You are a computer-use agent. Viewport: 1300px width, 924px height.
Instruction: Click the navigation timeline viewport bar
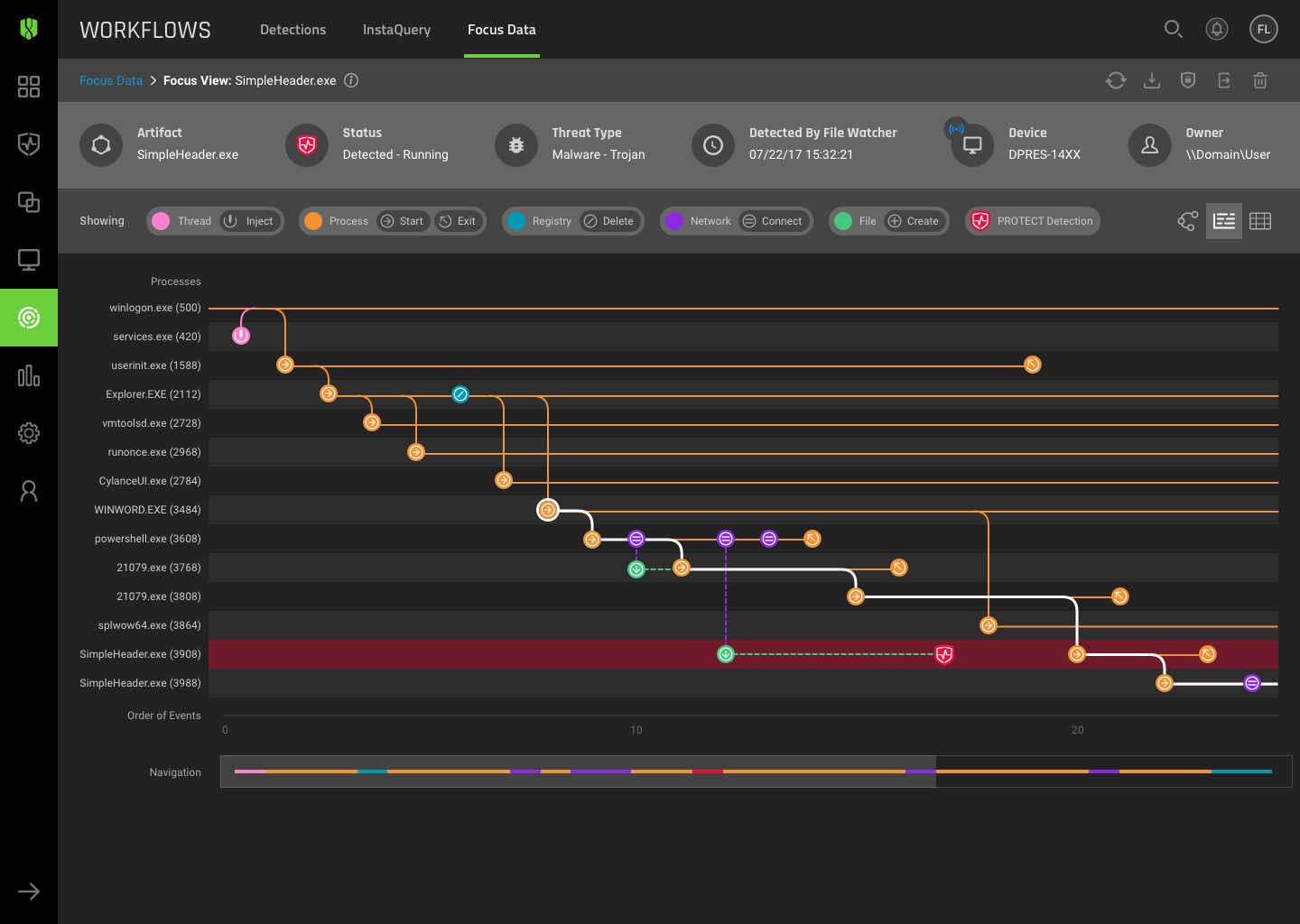pos(578,772)
